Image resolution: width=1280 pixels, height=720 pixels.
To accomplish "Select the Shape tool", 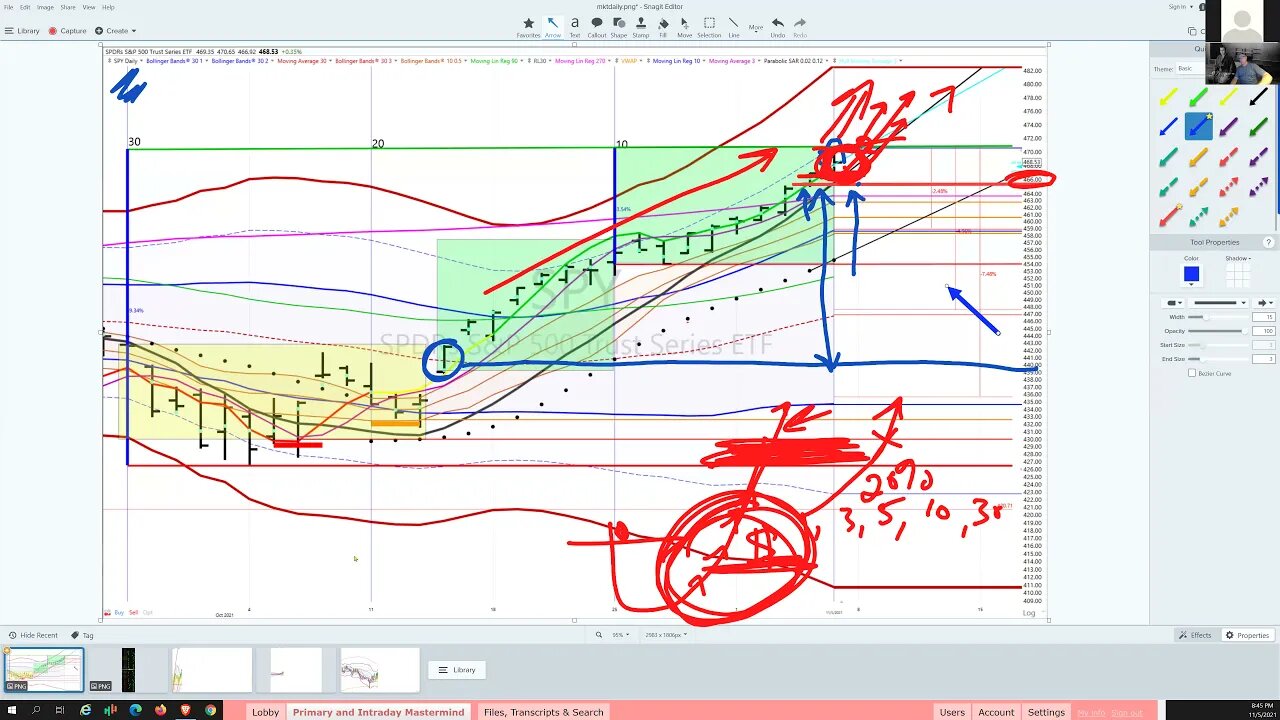I will pos(619,26).
